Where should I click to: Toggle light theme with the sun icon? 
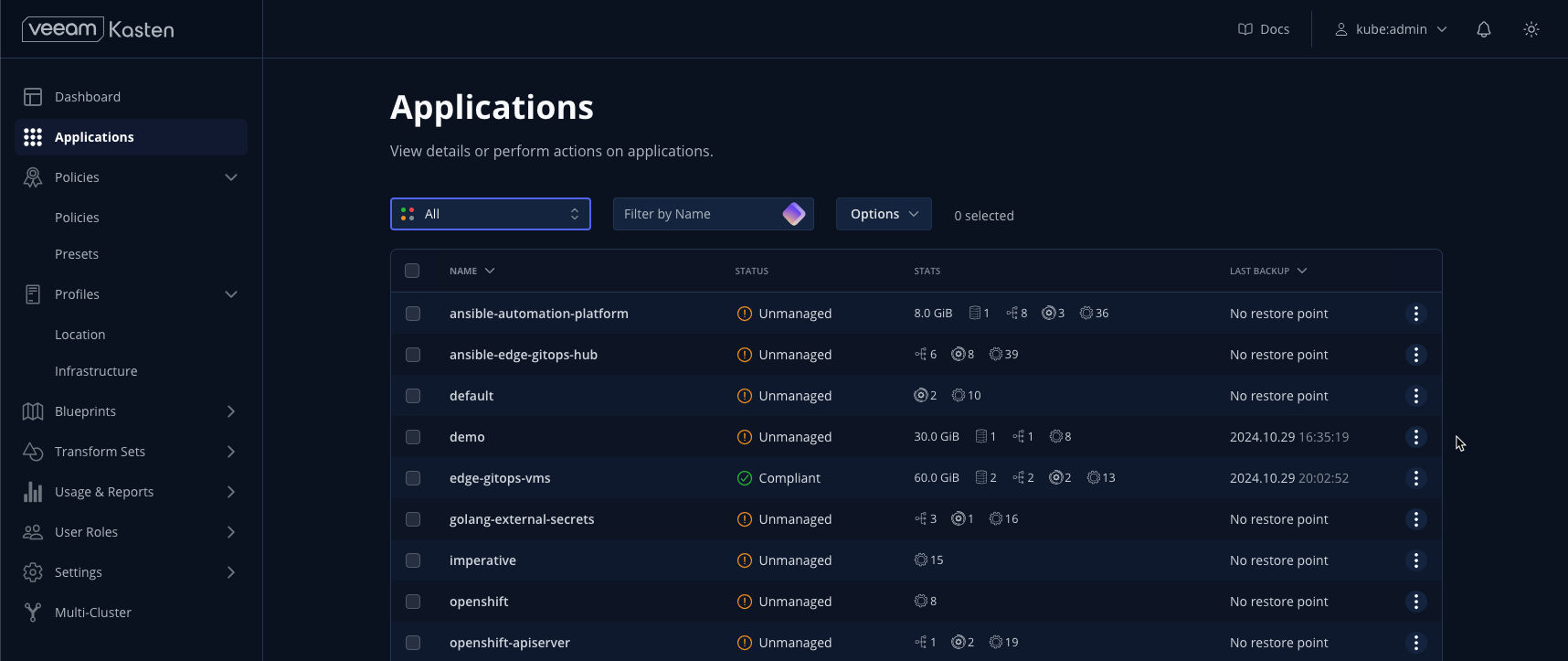[1531, 29]
